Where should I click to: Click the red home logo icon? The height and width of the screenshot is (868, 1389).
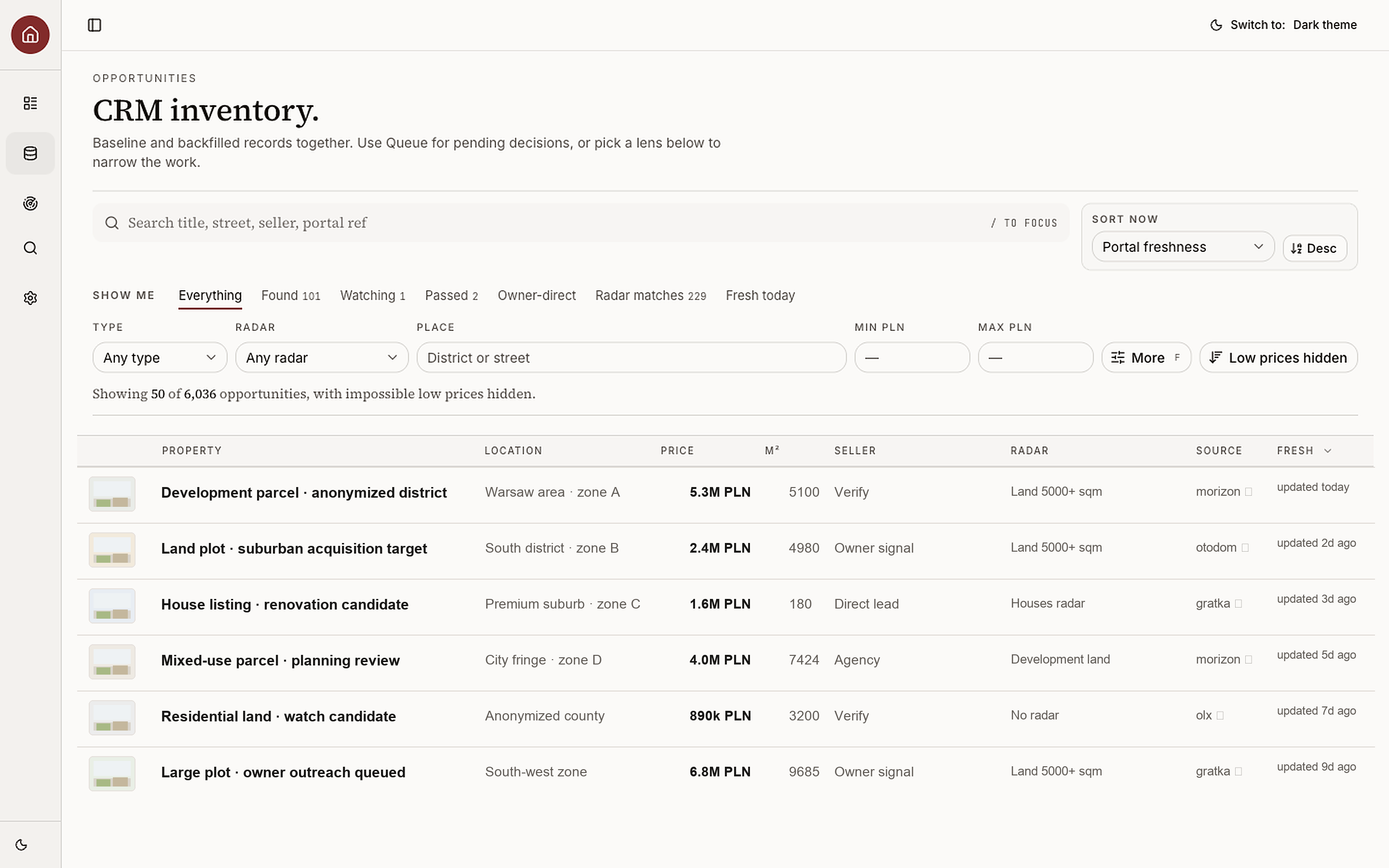(30, 34)
